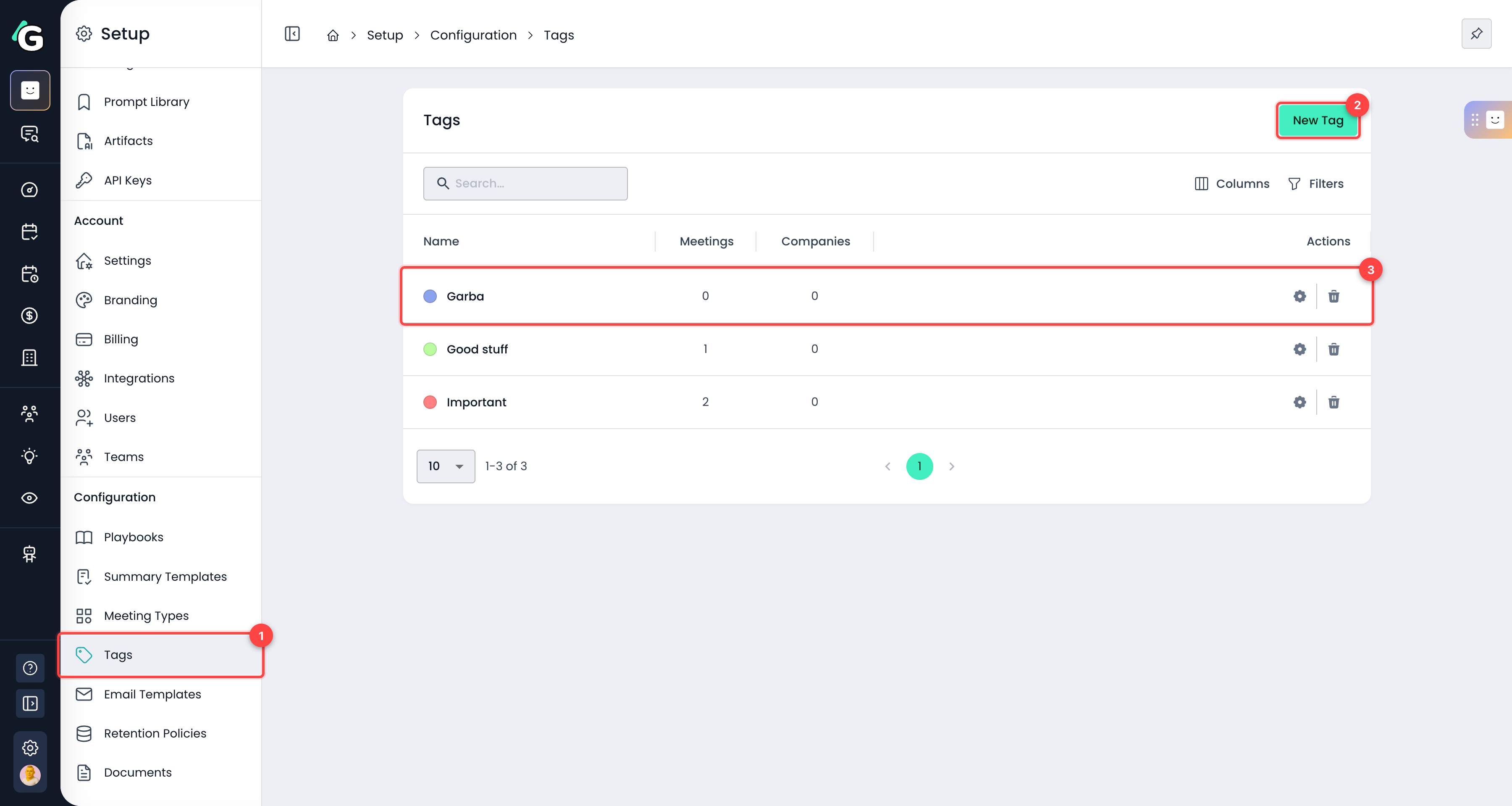Screen dimensions: 1512x806
Task: Click the home breadcrumb icon
Action: click(333, 35)
